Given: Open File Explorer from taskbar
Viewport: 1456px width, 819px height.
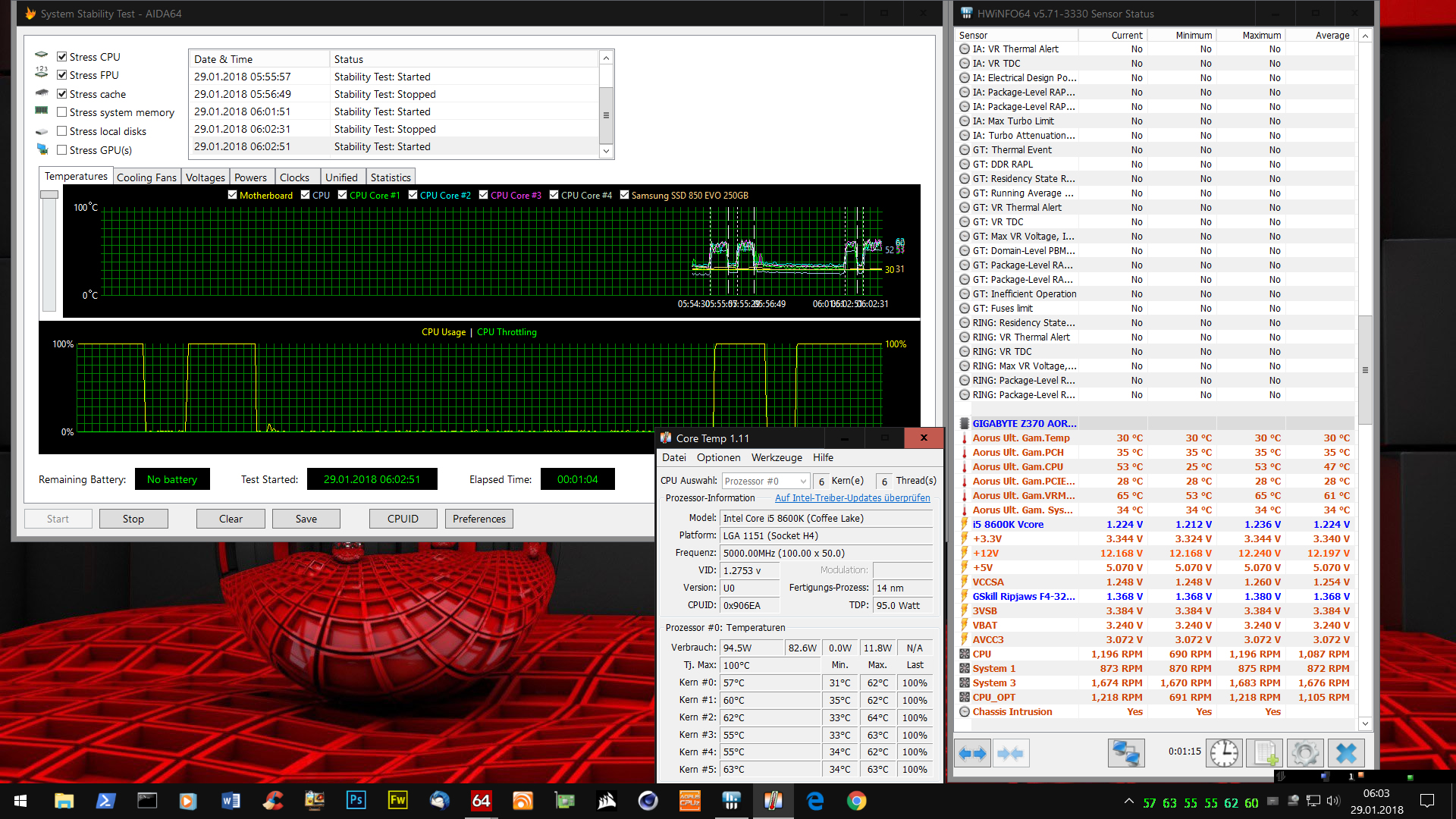Looking at the screenshot, I should (x=64, y=801).
